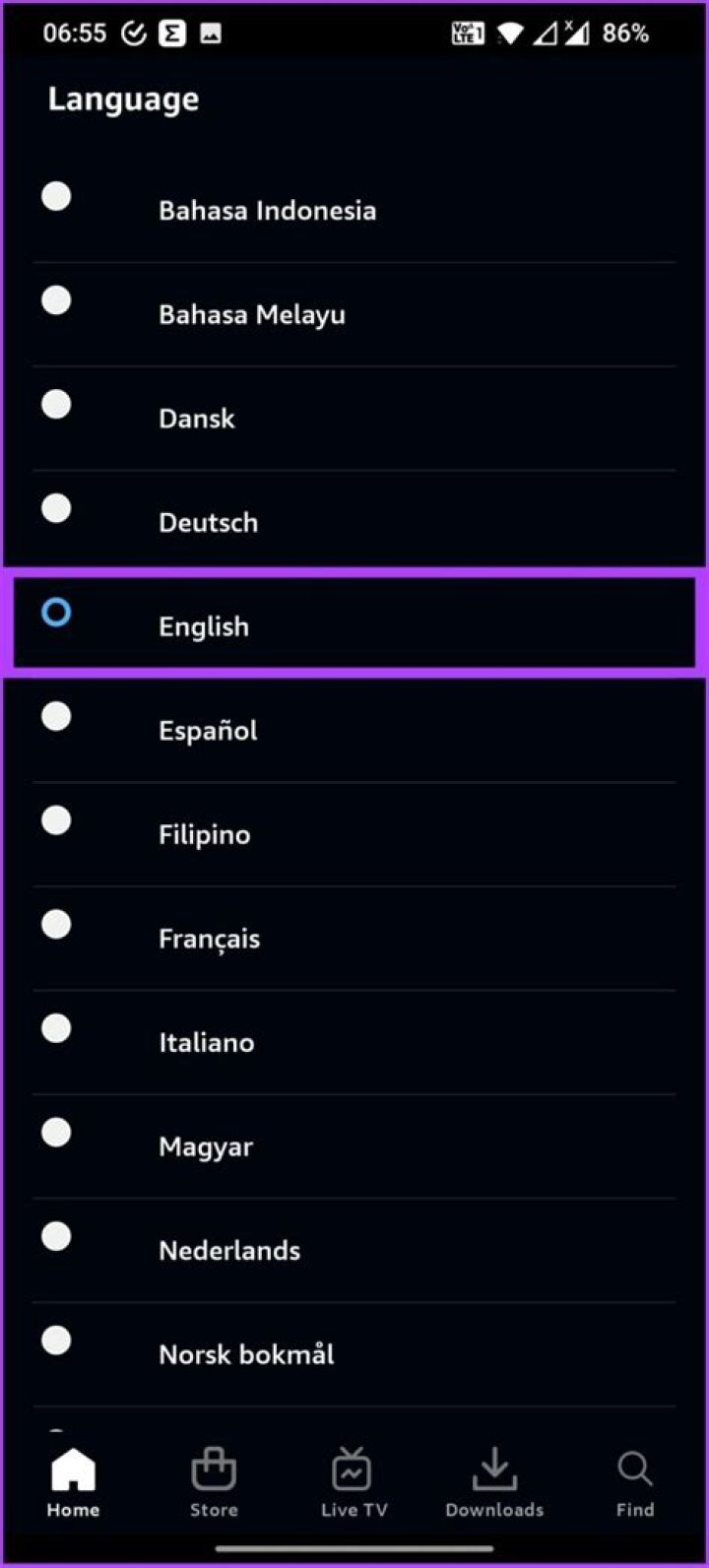Select the Dansk radio button
The height and width of the screenshot is (1568, 709).
pos(56,404)
